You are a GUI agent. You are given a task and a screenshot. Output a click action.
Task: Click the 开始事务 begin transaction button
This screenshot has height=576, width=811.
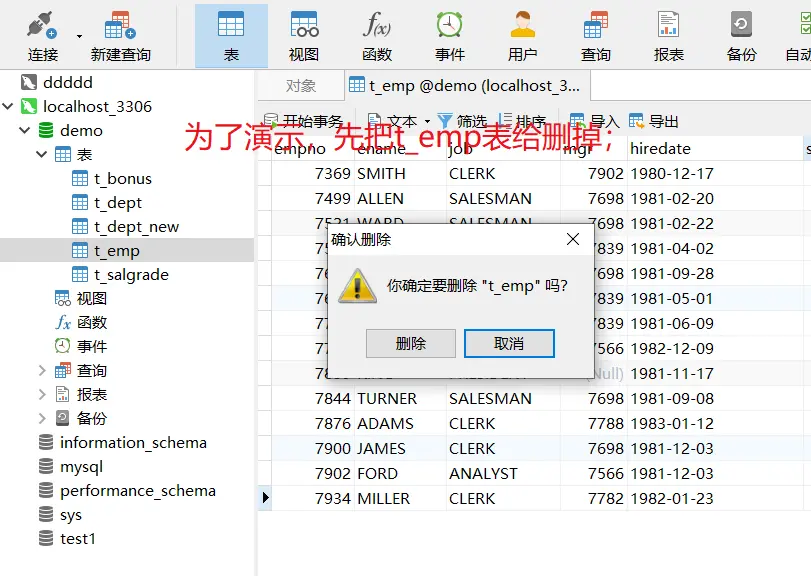(304, 122)
